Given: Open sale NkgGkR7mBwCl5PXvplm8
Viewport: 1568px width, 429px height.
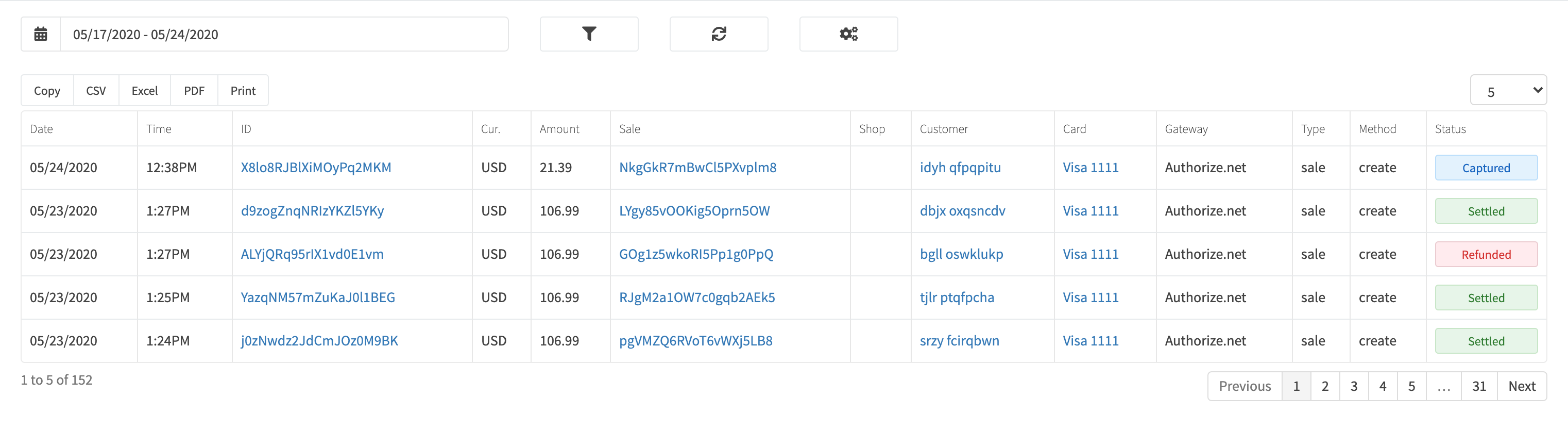Looking at the screenshot, I should pyautogui.click(x=697, y=168).
